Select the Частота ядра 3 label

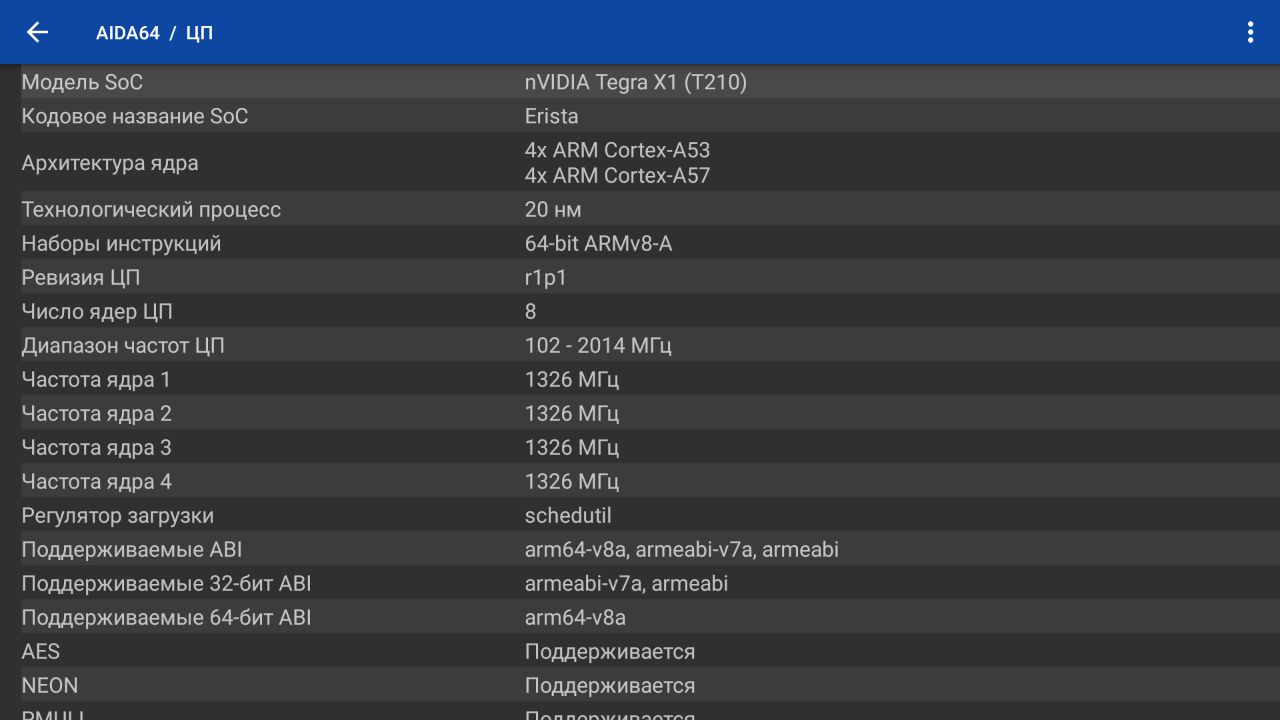(x=97, y=448)
